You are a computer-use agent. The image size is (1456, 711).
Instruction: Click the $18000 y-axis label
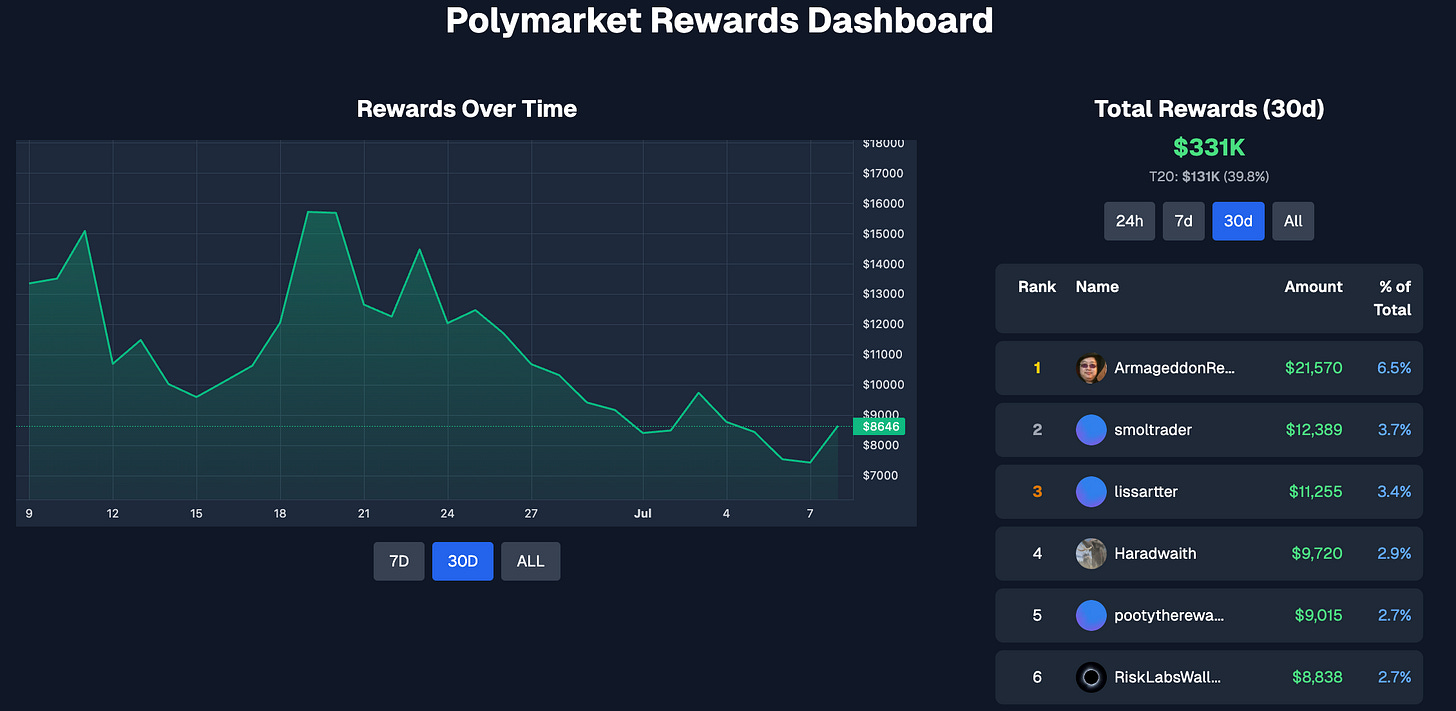click(883, 144)
